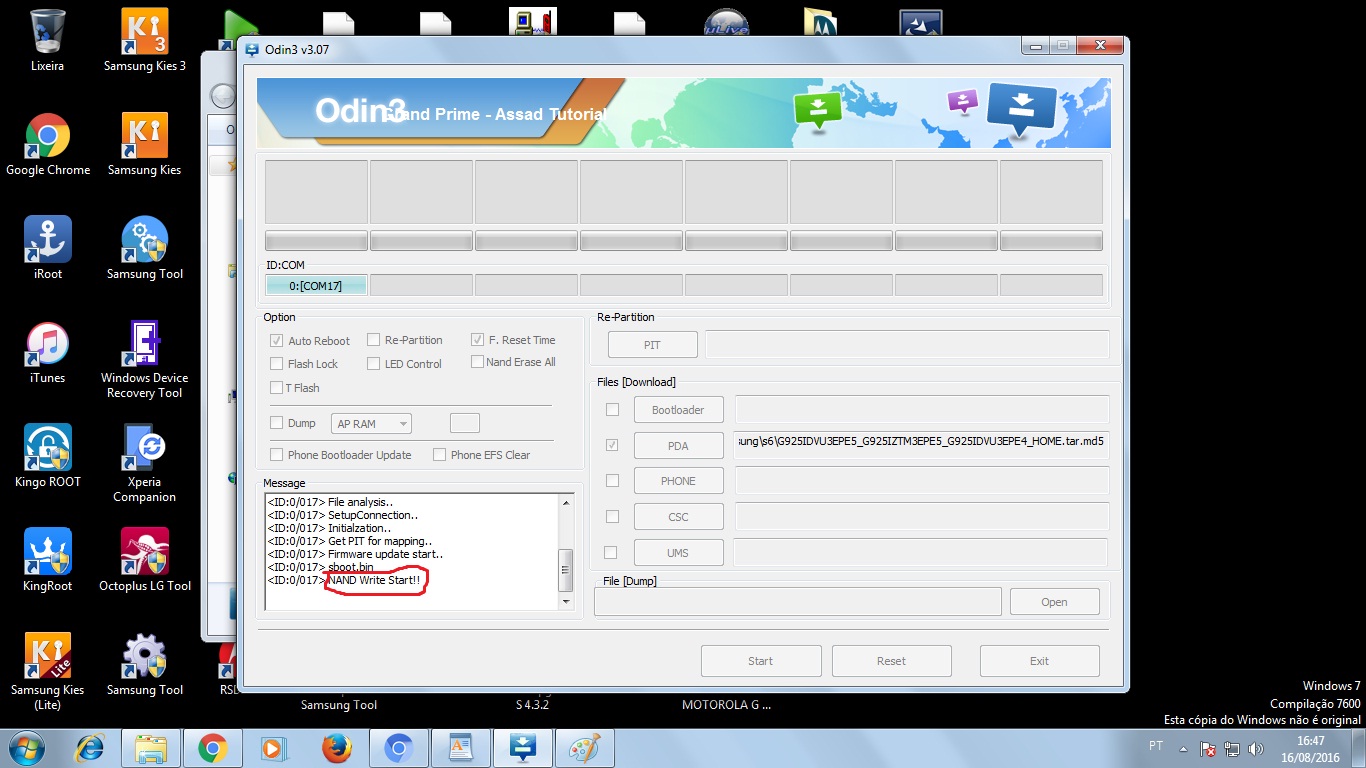Click the Exit button in Odin
This screenshot has height=768, width=1366.
[1040, 661]
